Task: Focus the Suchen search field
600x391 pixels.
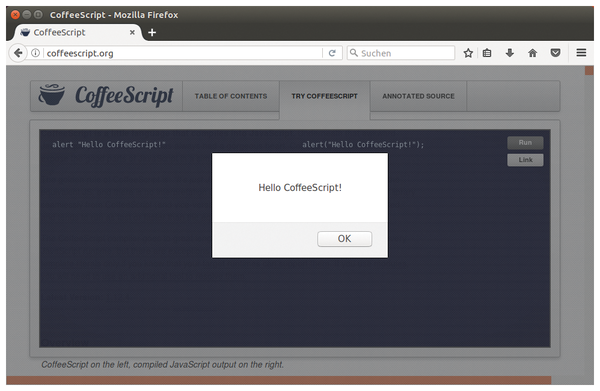Action: (x=401, y=53)
